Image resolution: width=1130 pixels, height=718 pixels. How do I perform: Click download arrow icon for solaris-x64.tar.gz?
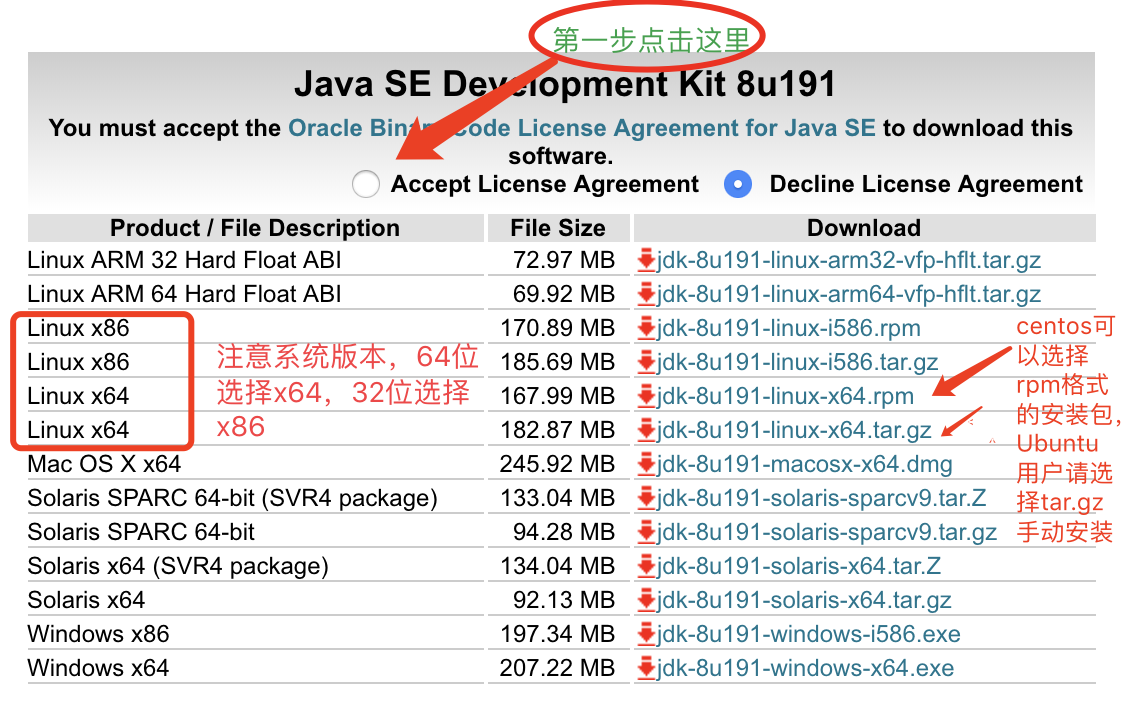click(x=646, y=599)
